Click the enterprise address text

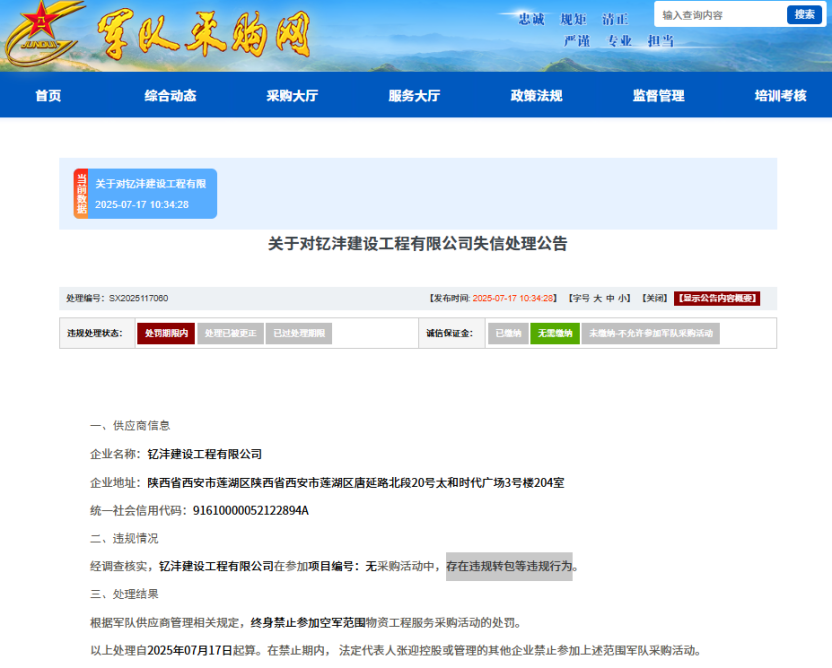[x=356, y=483]
